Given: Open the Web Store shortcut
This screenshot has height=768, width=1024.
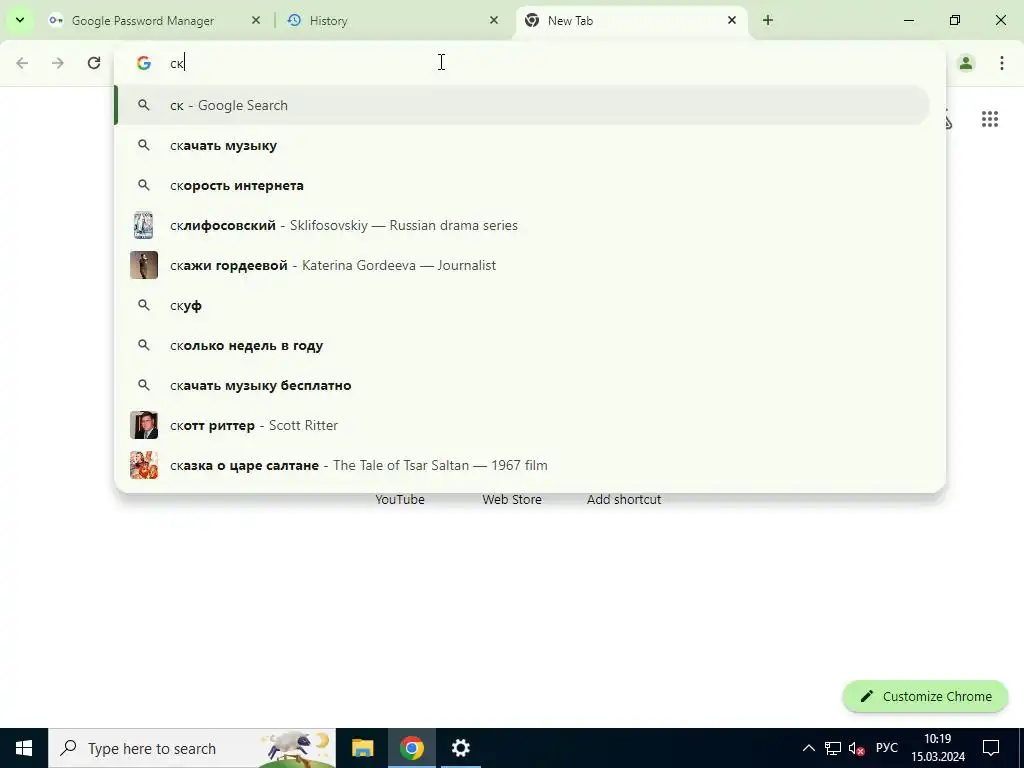Looking at the screenshot, I should point(512,499).
